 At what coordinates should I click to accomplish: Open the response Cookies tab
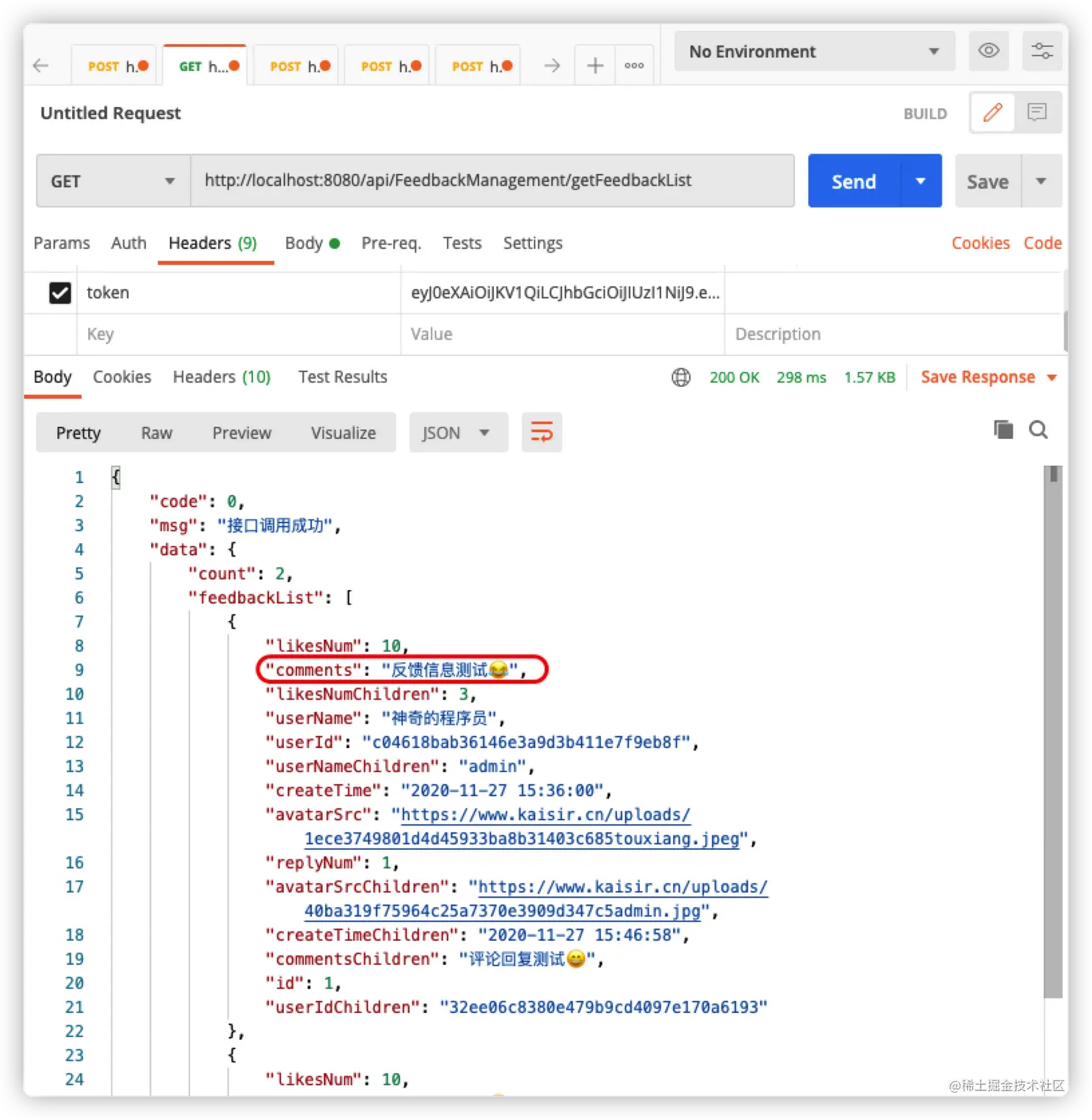point(122,377)
